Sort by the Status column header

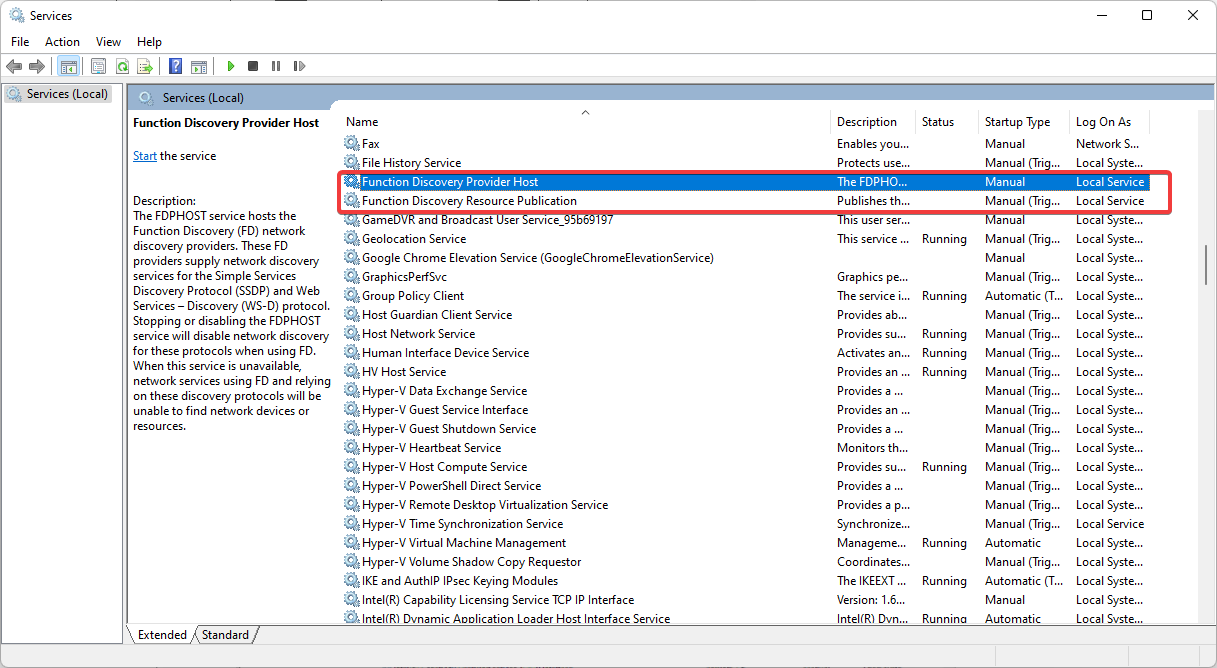(947, 122)
